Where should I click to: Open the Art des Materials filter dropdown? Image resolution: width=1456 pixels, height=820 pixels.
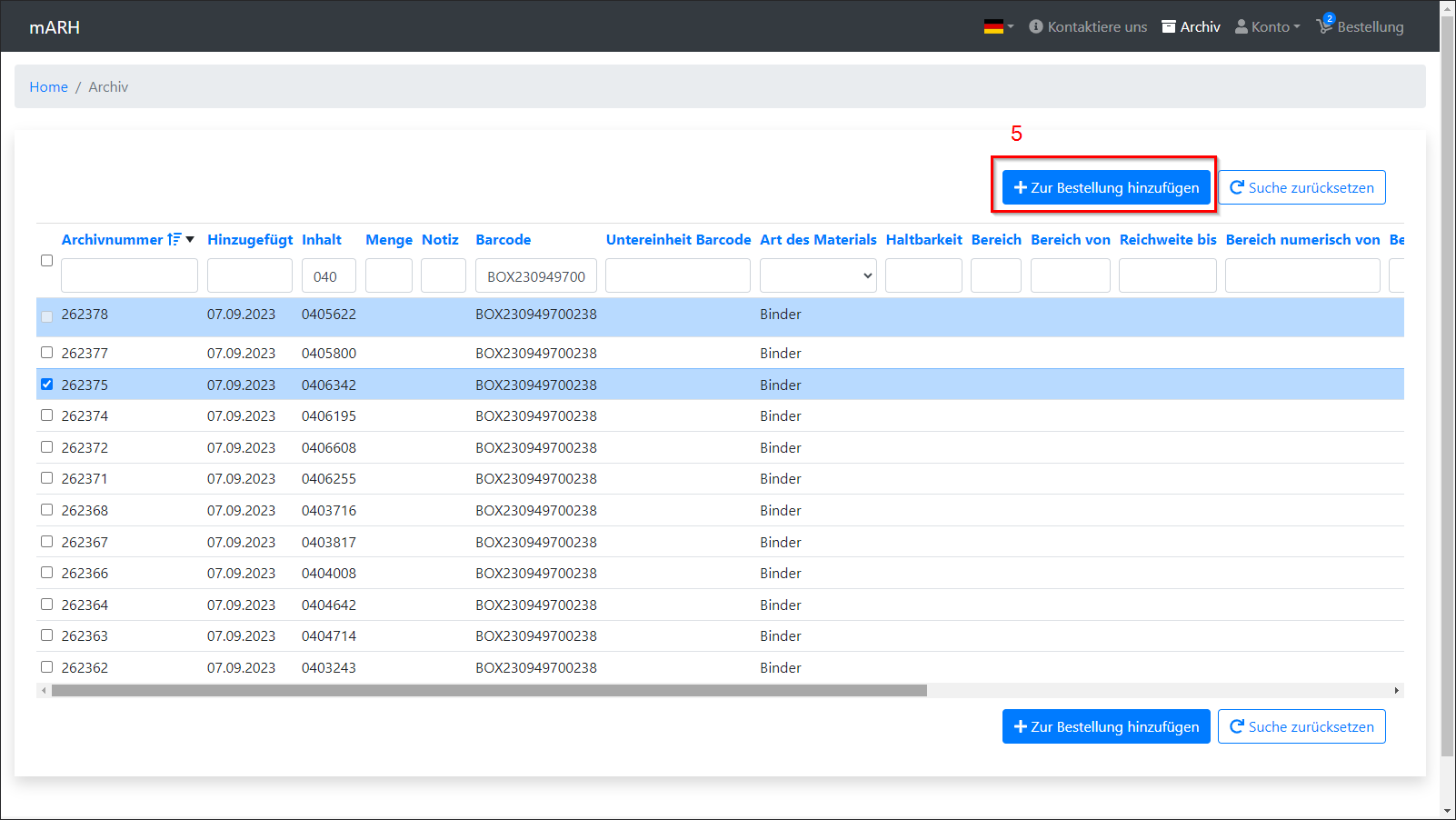(818, 276)
